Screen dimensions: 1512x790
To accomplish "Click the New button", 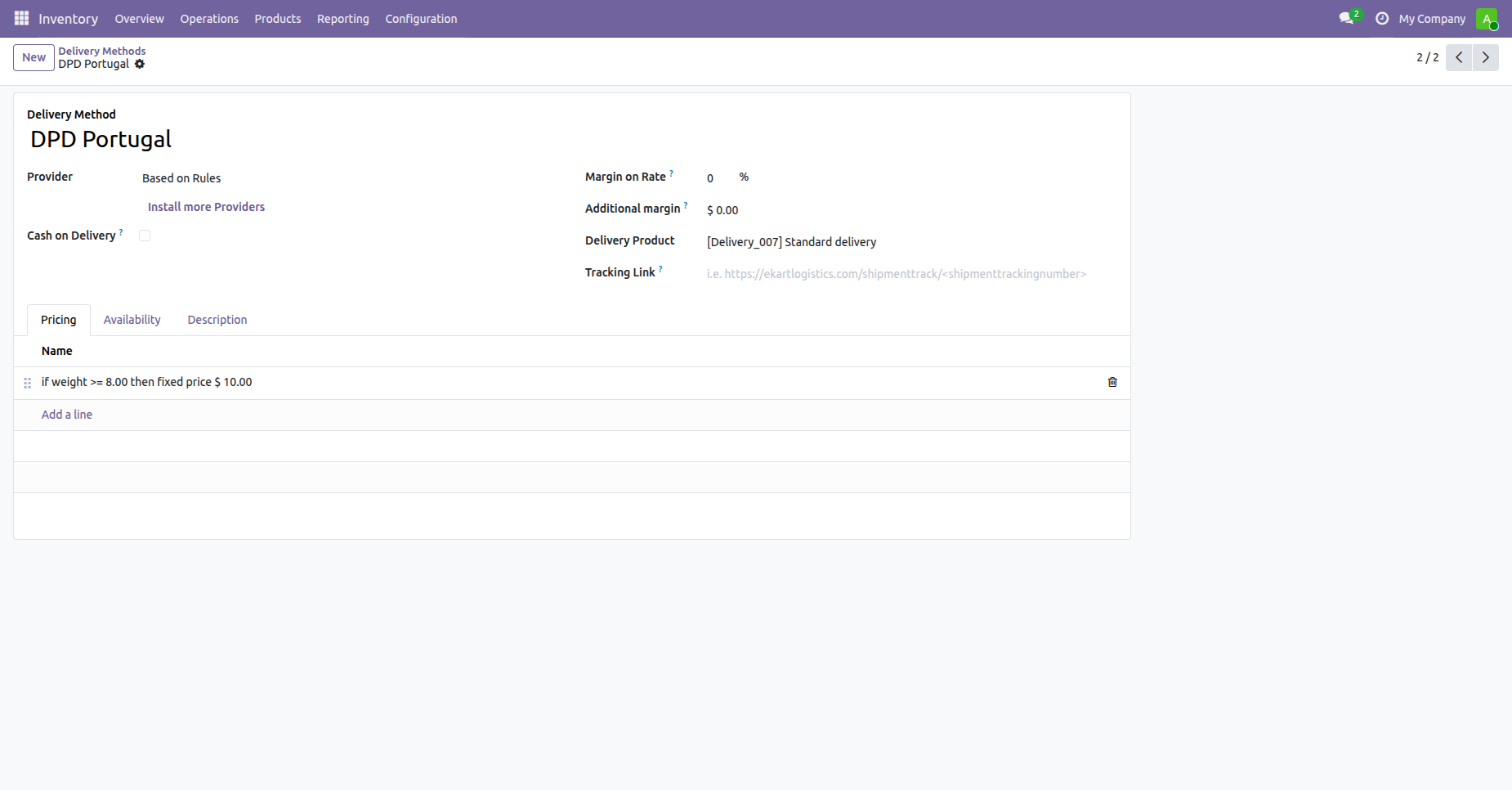I will (x=34, y=57).
